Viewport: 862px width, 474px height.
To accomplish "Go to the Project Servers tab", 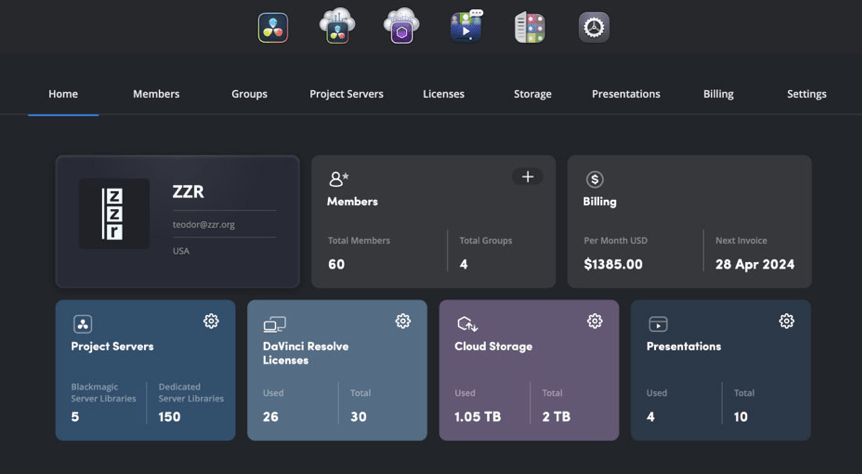I will coord(346,94).
